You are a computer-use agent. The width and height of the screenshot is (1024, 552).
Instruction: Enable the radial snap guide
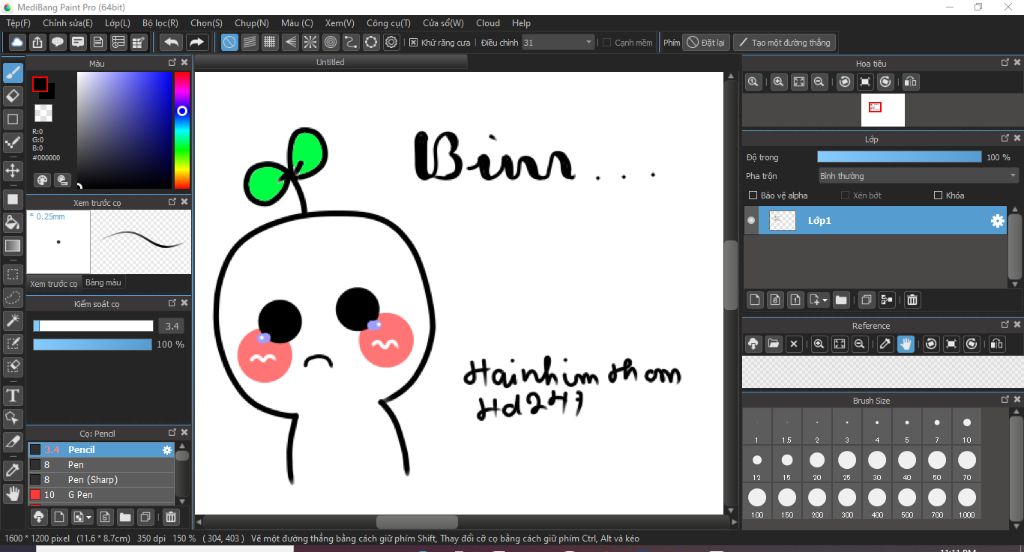(x=310, y=42)
